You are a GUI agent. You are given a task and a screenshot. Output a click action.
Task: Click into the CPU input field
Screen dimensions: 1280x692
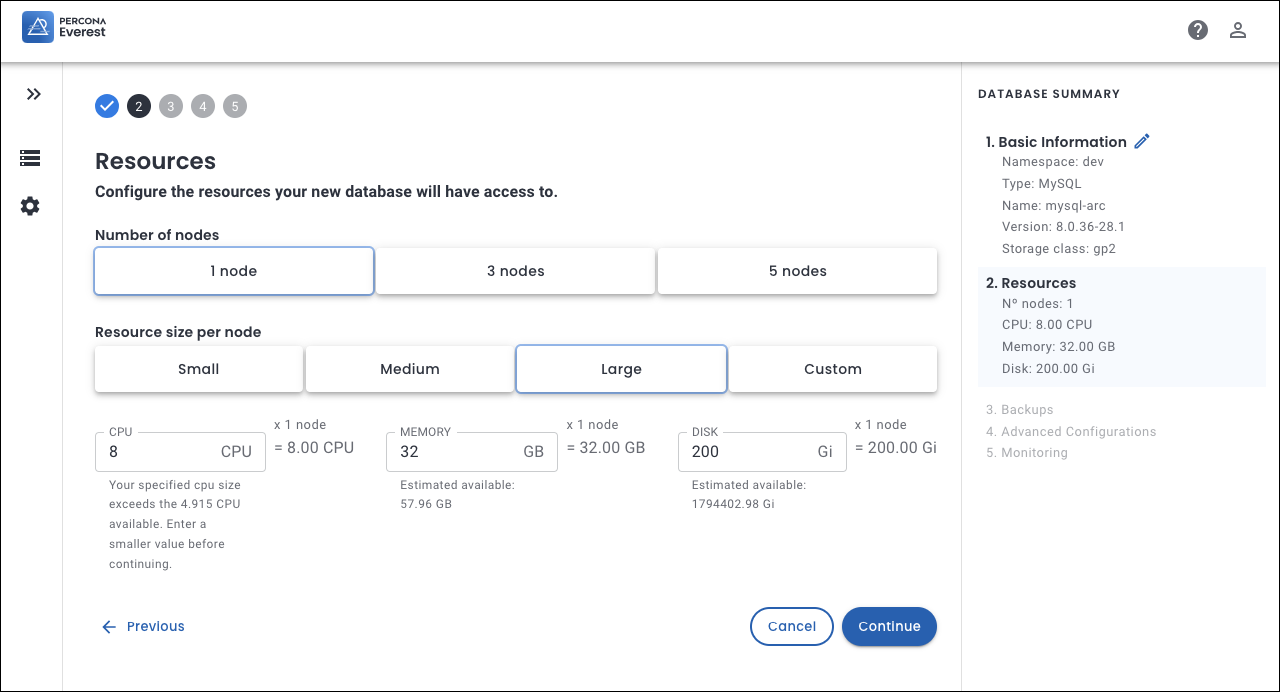pyautogui.click(x=160, y=452)
